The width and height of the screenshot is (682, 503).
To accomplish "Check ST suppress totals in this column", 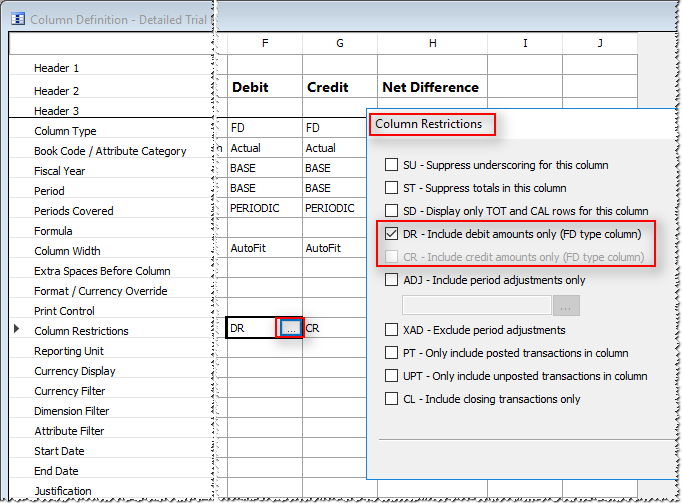I will click(393, 188).
